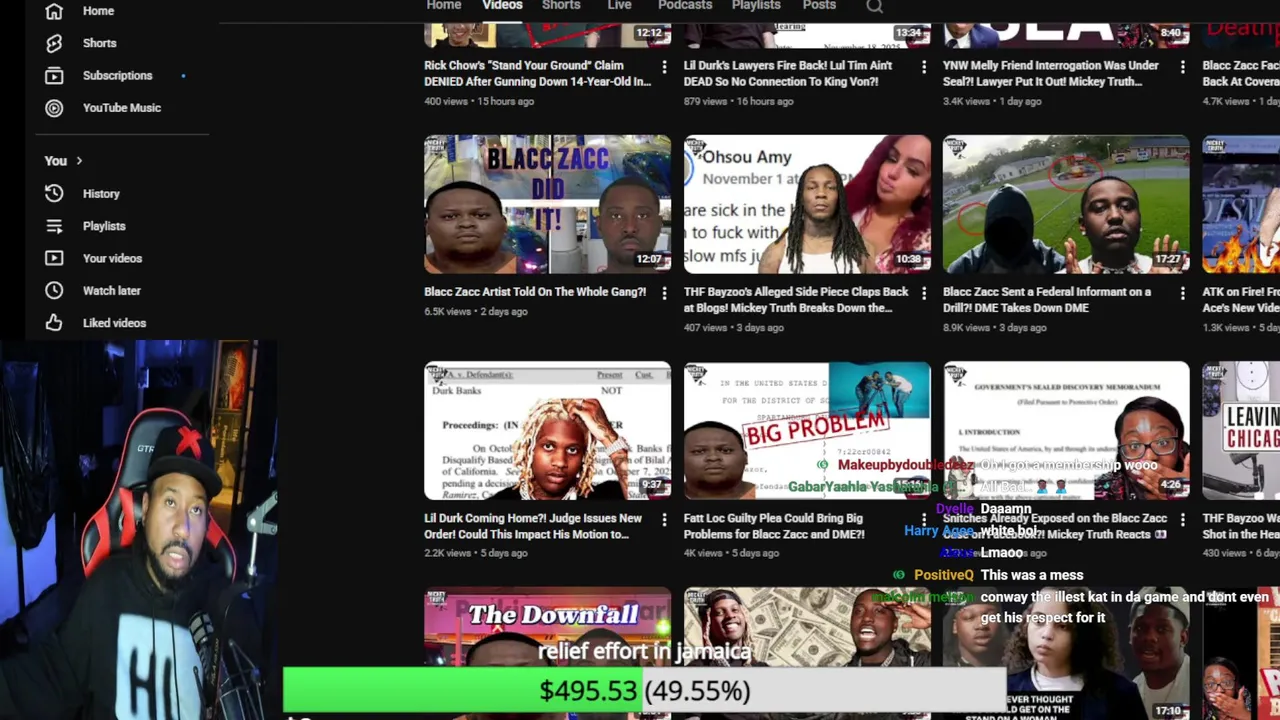Play the sealed discovery memorandum thumbnail
The width and height of the screenshot is (1280, 720).
[1066, 430]
